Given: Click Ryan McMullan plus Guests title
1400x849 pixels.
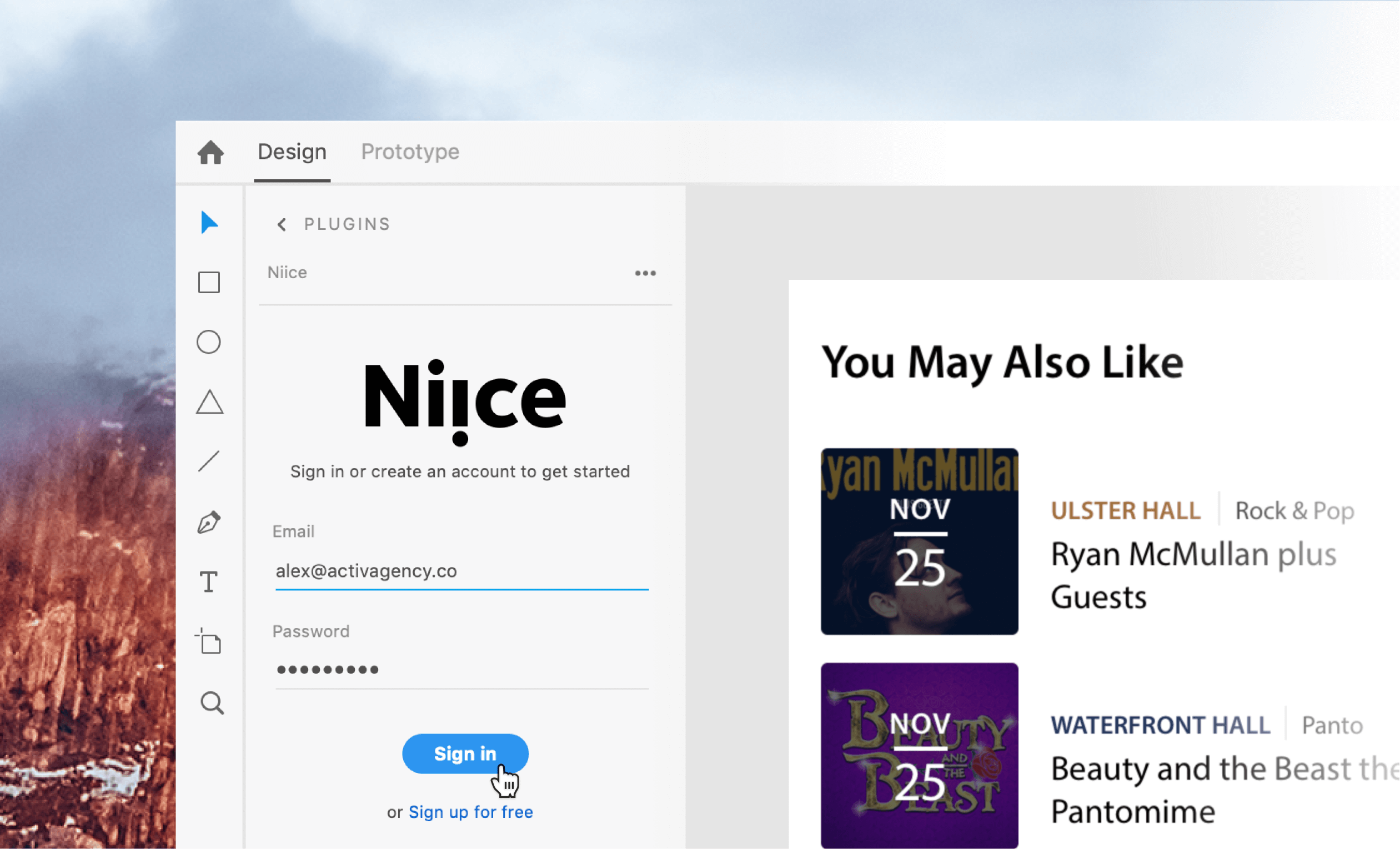Looking at the screenshot, I should pos(1194,576).
